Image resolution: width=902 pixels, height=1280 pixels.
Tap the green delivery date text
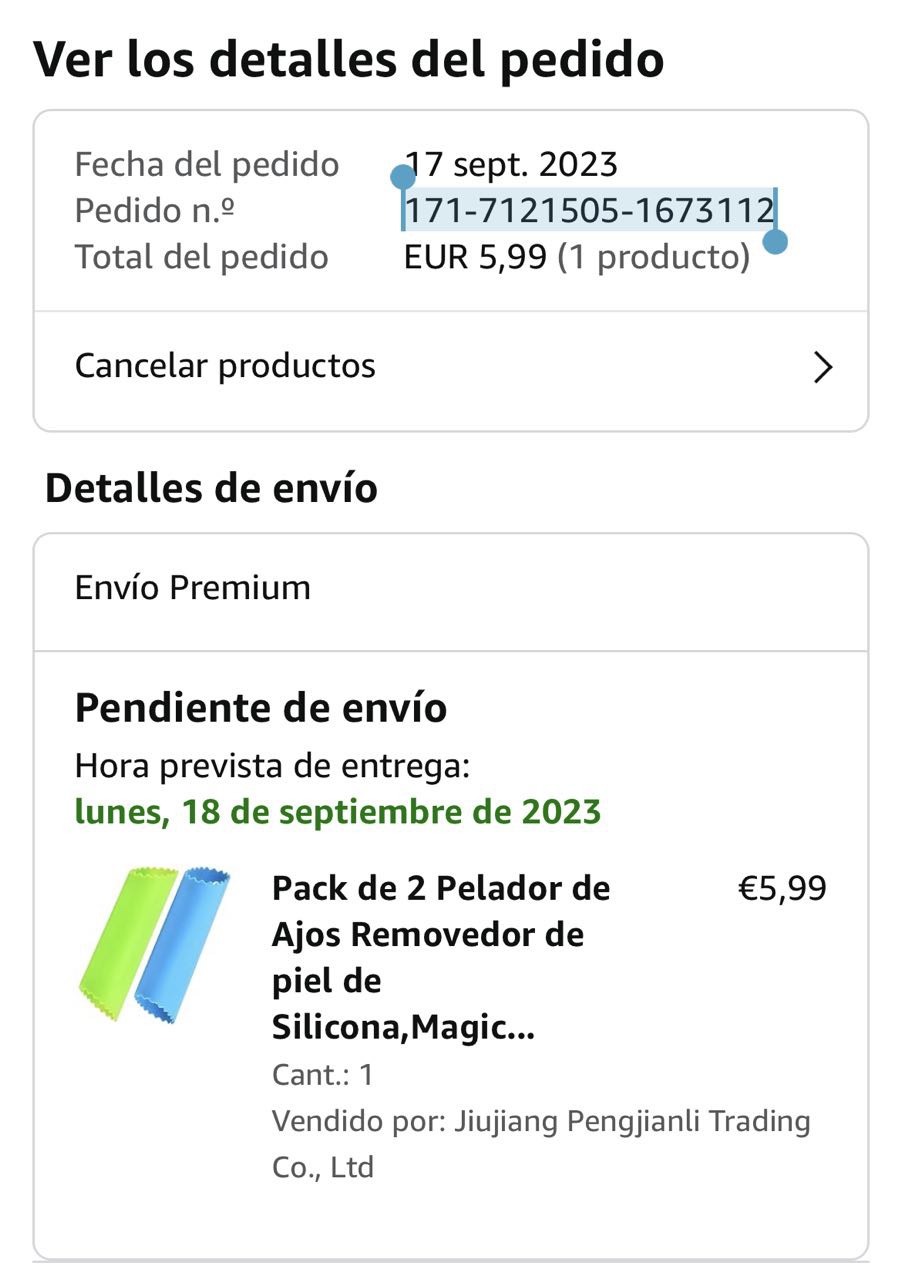coord(338,811)
